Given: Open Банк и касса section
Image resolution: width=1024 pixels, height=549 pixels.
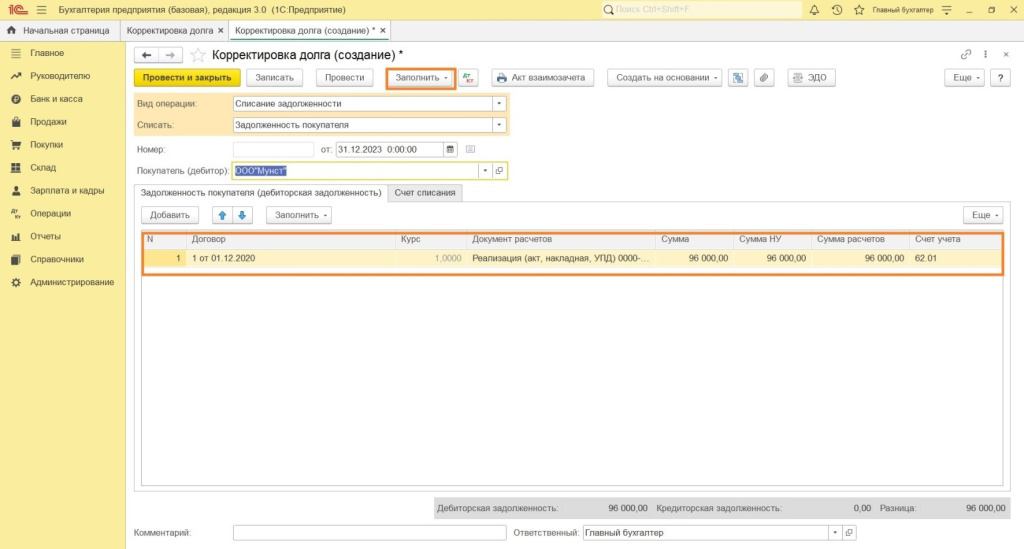Looking at the screenshot, I should 56,99.
